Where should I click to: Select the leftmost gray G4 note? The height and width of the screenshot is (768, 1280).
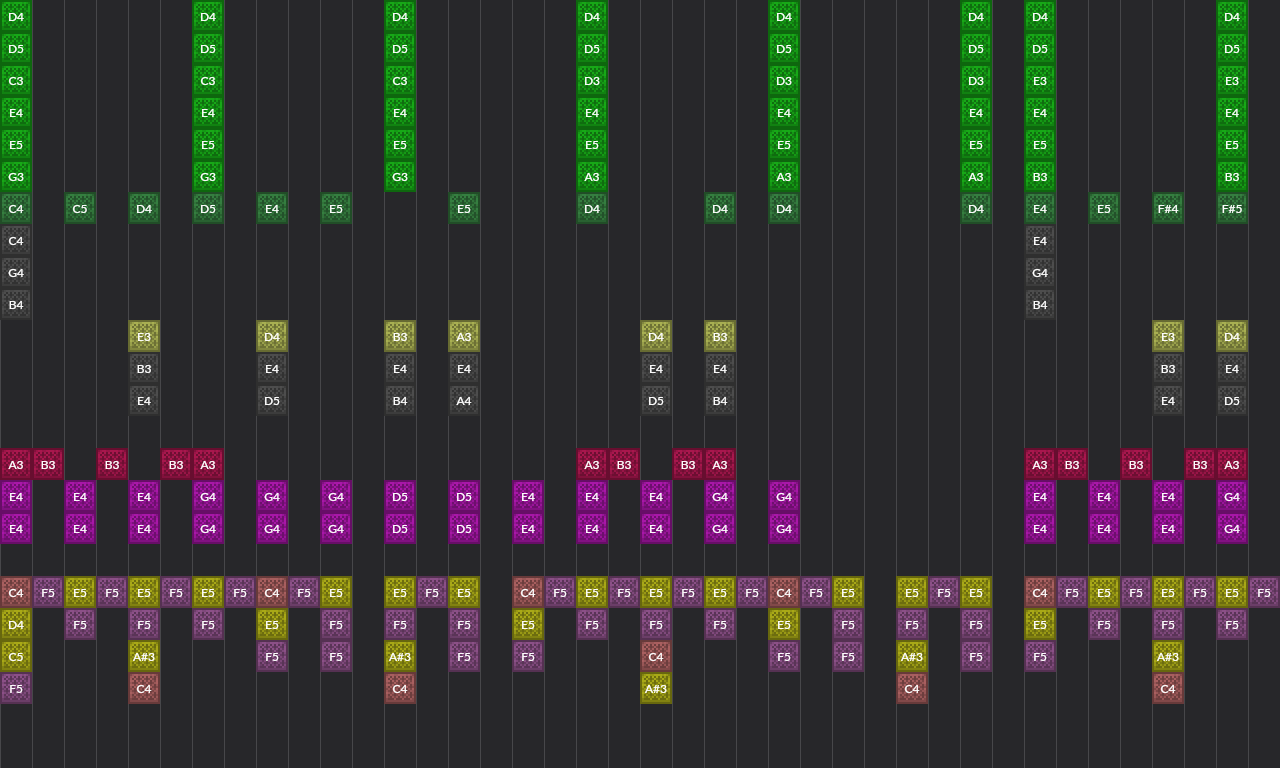(16, 273)
